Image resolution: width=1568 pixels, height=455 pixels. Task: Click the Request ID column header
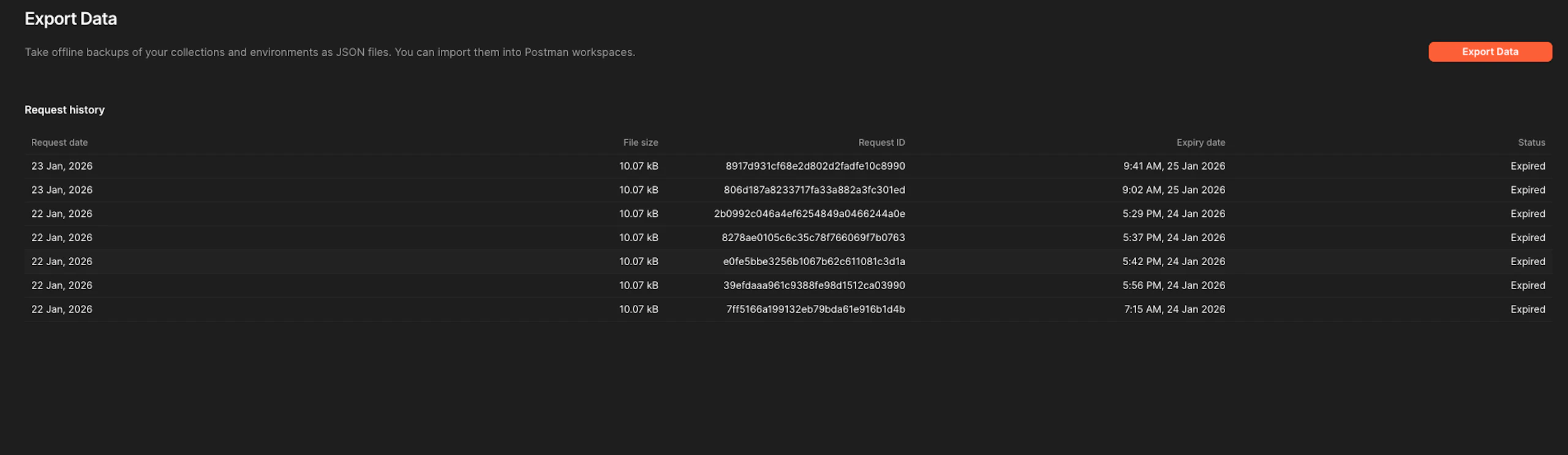coord(881,143)
